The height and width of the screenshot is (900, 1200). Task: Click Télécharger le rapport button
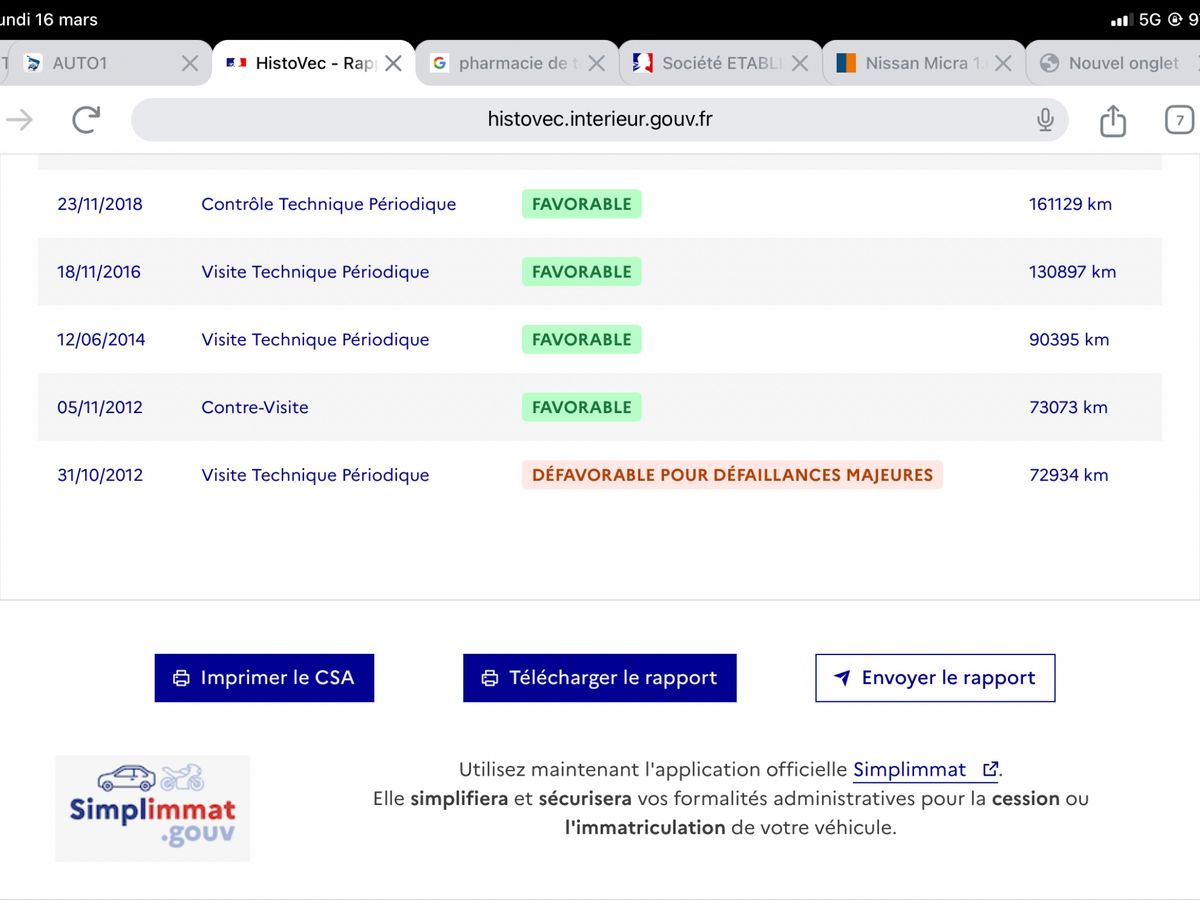pos(600,678)
